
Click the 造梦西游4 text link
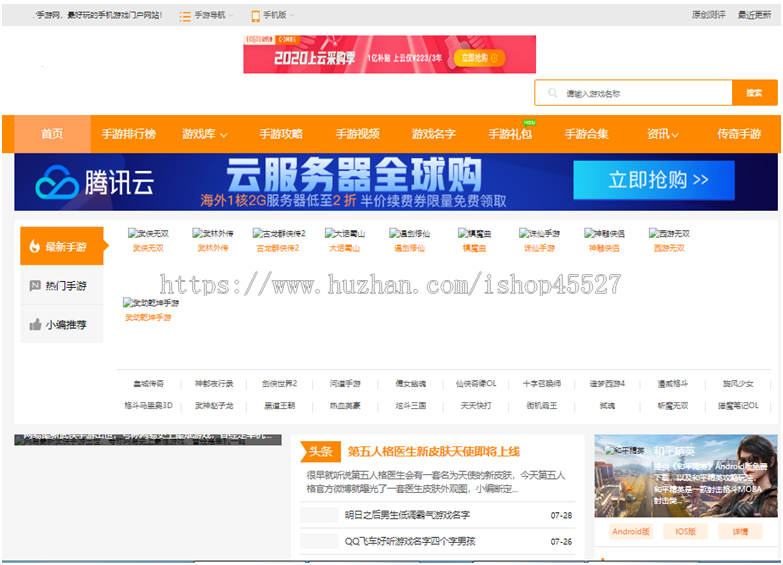pyautogui.click(x=607, y=384)
